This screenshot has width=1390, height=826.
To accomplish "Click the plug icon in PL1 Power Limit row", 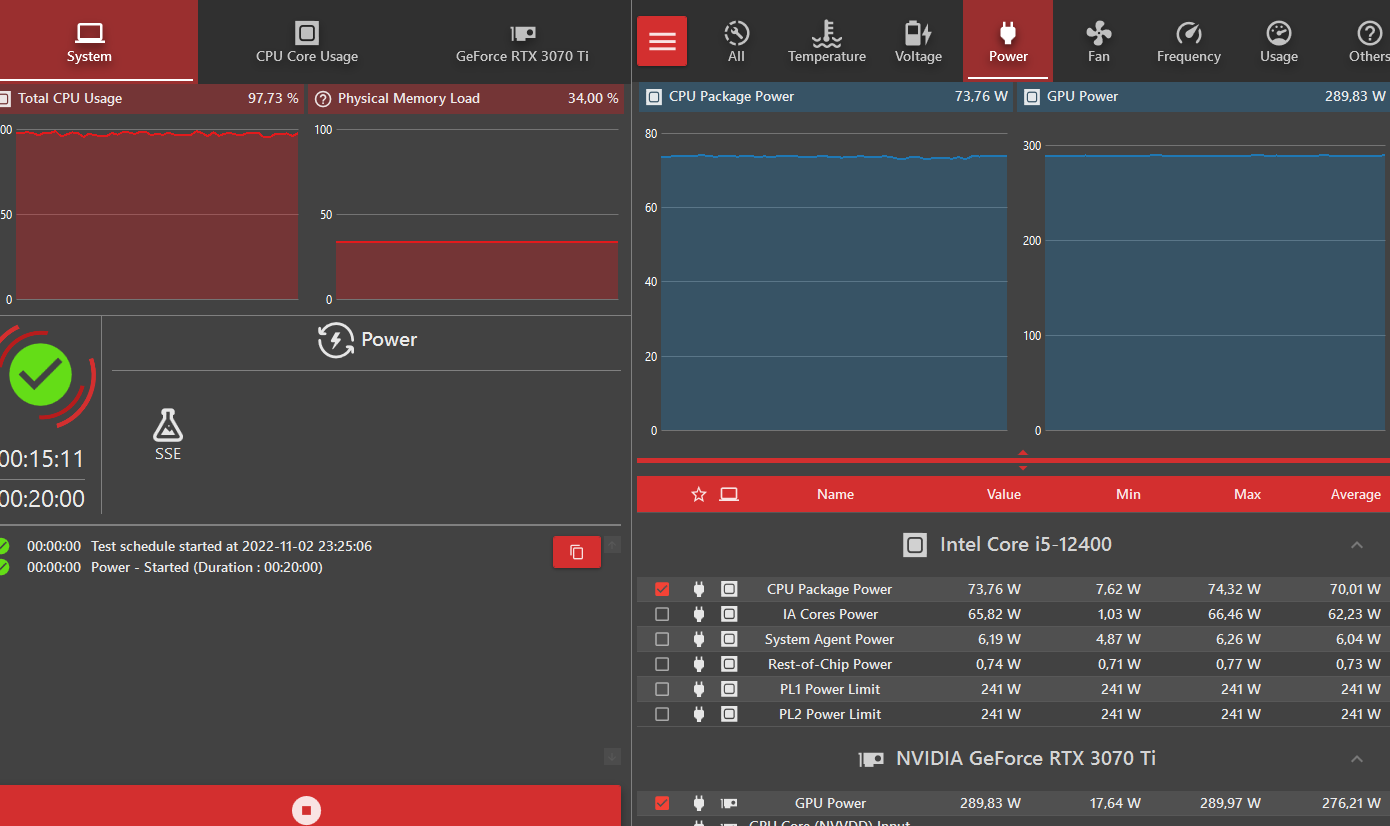I will pyautogui.click(x=699, y=689).
